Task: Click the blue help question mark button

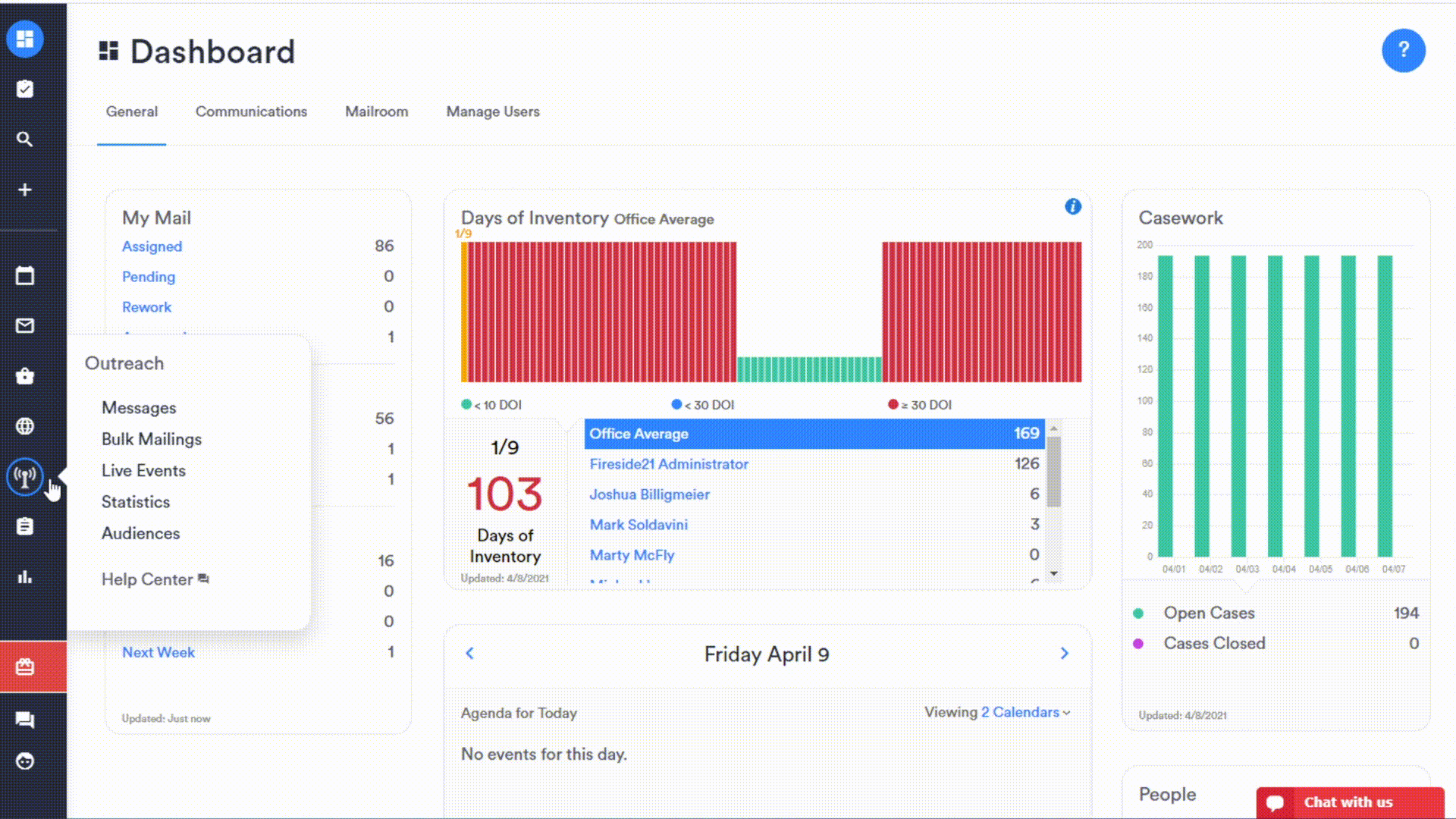Action: click(x=1403, y=50)
